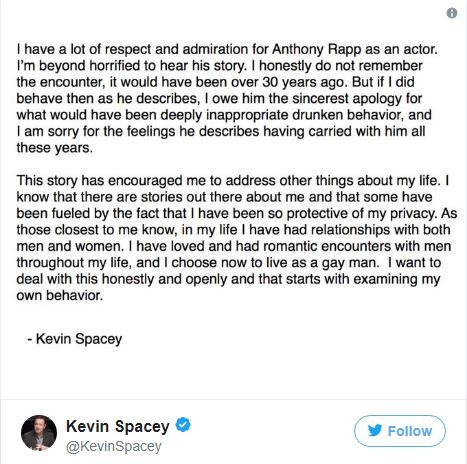Viewport: 467px width, 464px height.
Task: Click the word 'Follow' label text
Action: 410,431
